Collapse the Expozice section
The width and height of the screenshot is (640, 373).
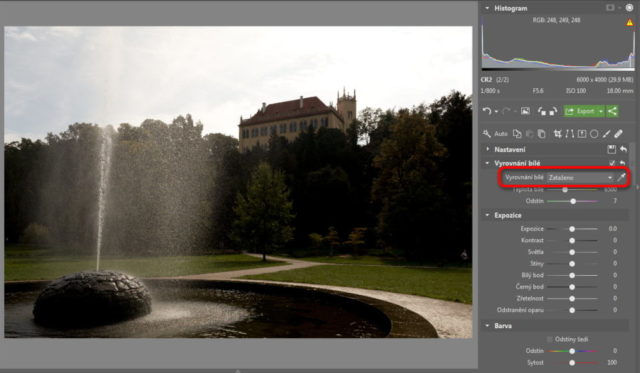tap(487, 215)
